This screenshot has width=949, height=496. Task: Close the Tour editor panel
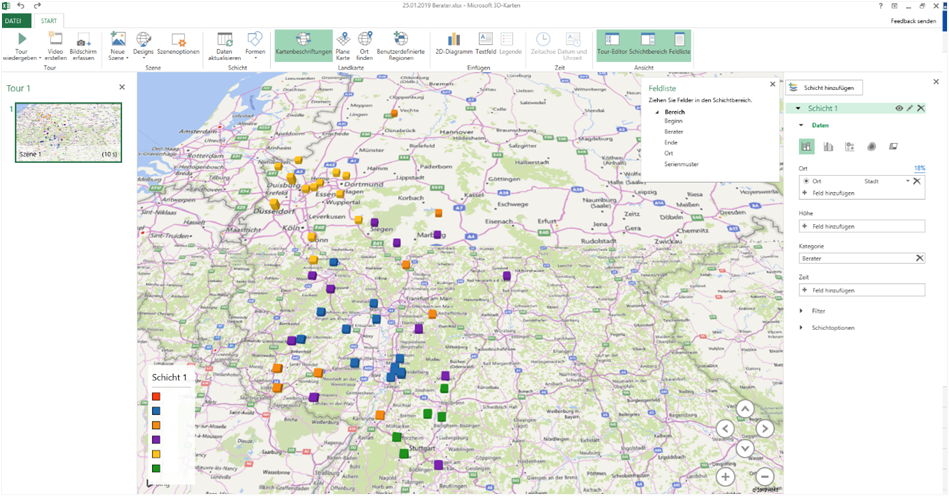[x=122, y=87]
